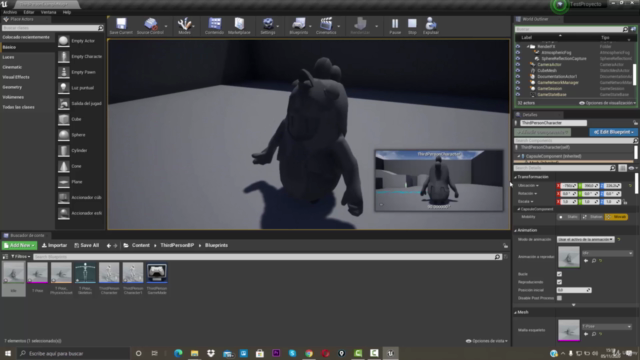
Task: Click the ThirdPersonGameMode gamepad asset
Action: pyautogui.click(x=157, y=273)
